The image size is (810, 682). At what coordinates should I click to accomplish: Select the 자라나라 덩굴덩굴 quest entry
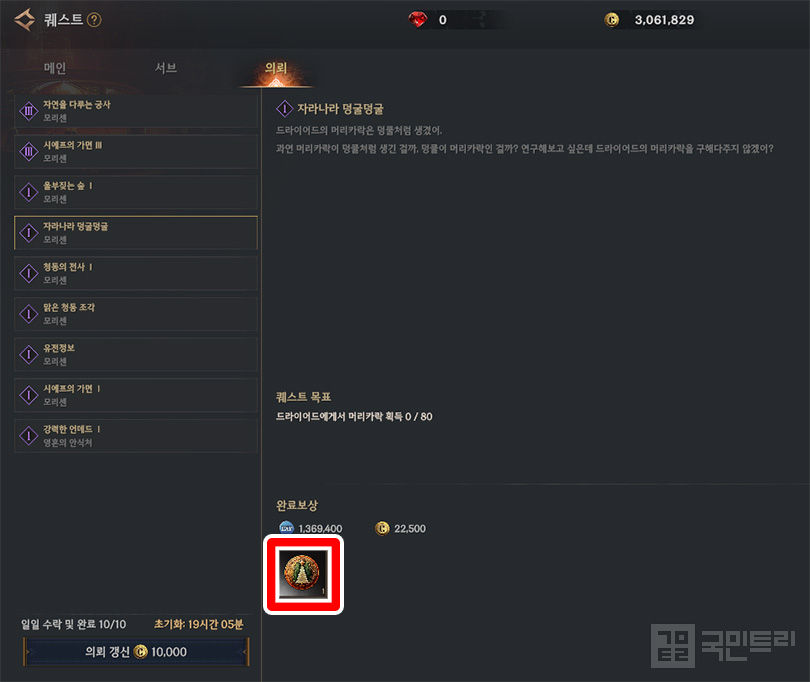136,233
